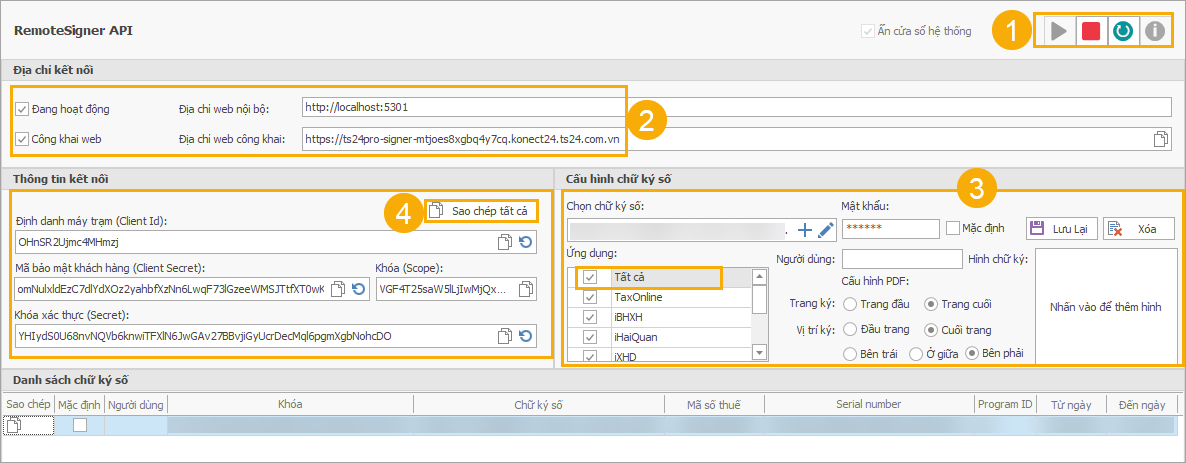Image resolution: width=1186 pixels, height=463 pixels.
Task: Click the Khóa column header
Action: [x=290, y=405]
